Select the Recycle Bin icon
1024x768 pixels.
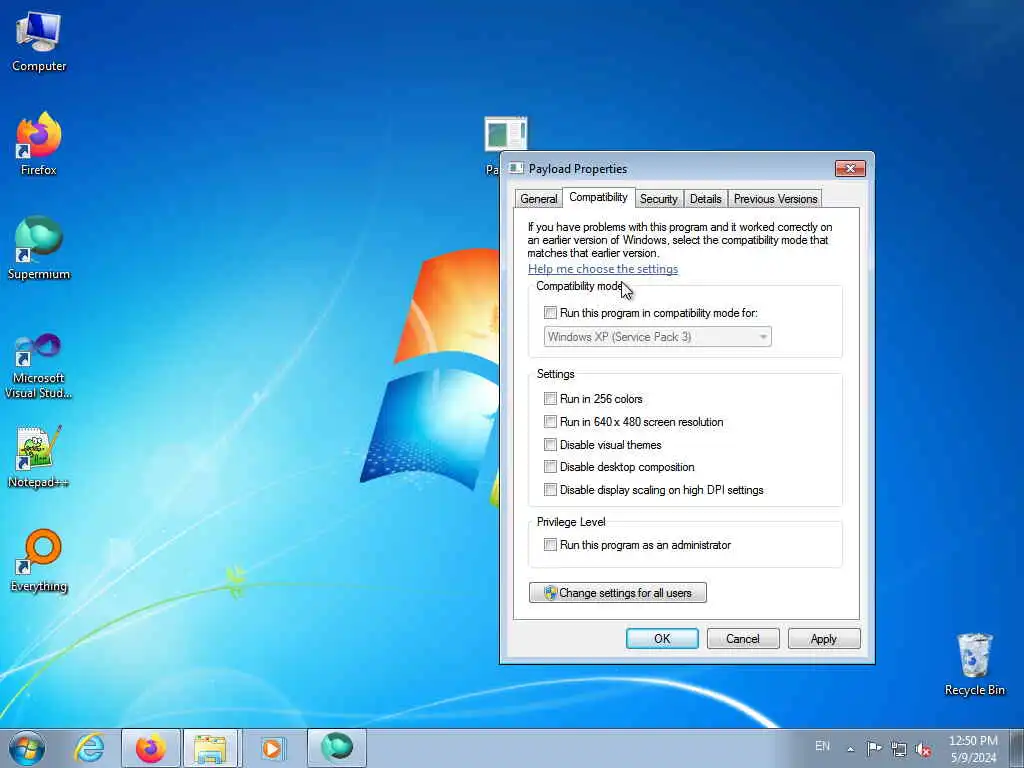(x=974, y=664)
